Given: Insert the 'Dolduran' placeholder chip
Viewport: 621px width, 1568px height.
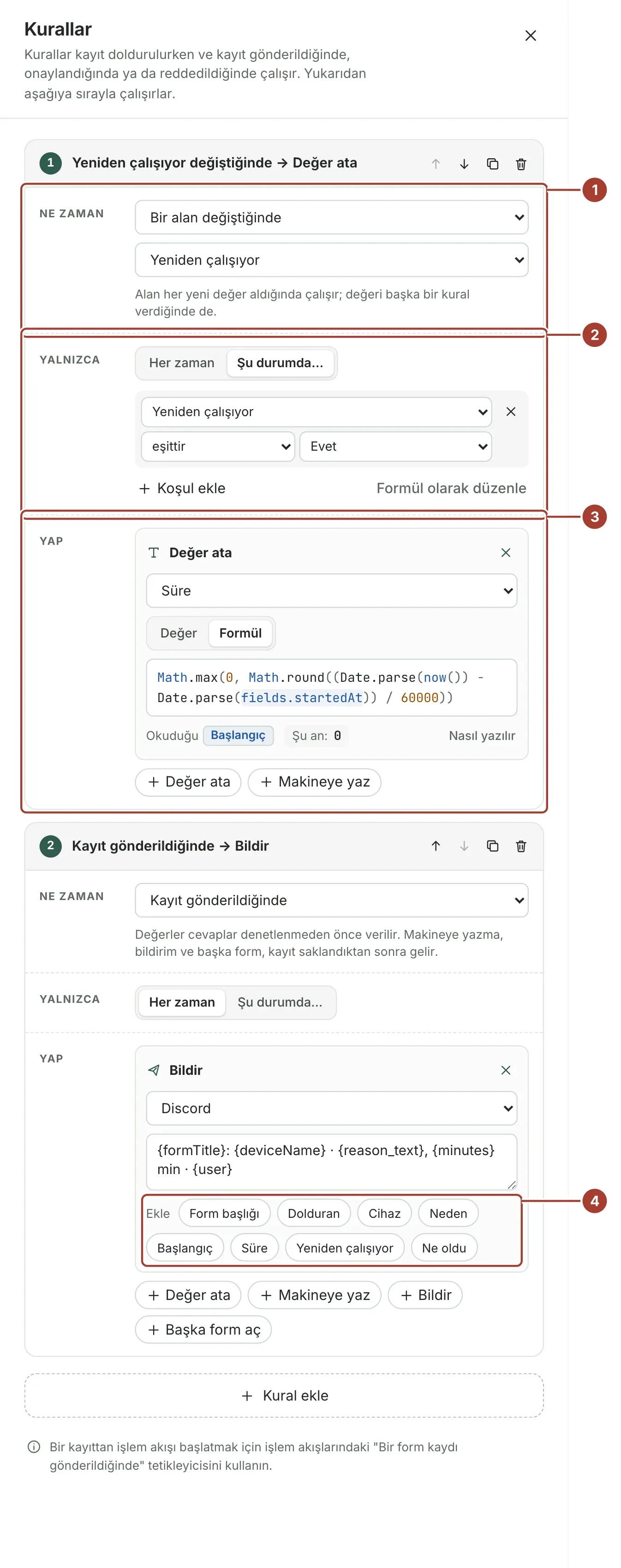Looking at the screenshot, I should point(314,1214).
